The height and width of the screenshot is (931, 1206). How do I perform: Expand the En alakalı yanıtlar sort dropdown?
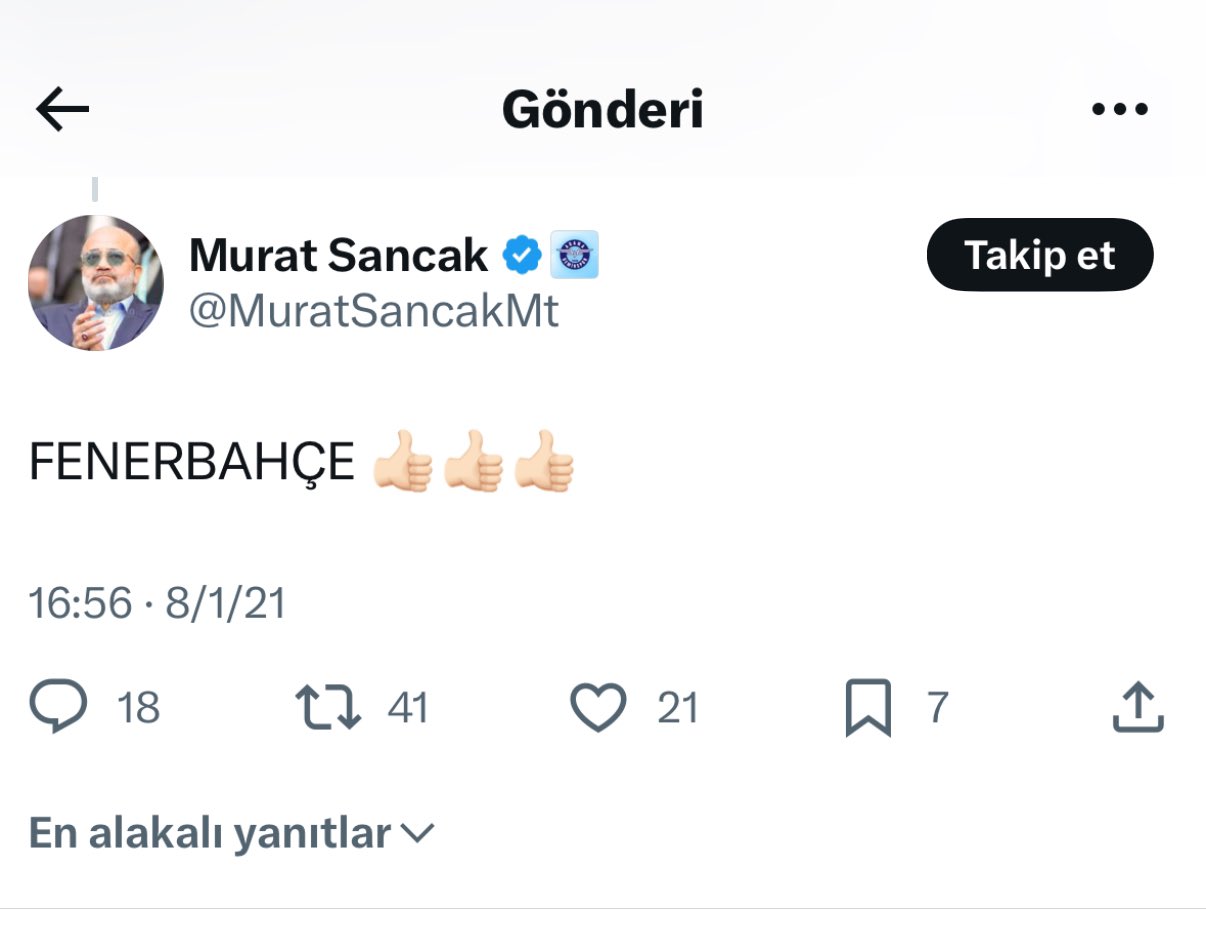click(x=231, y=832)
